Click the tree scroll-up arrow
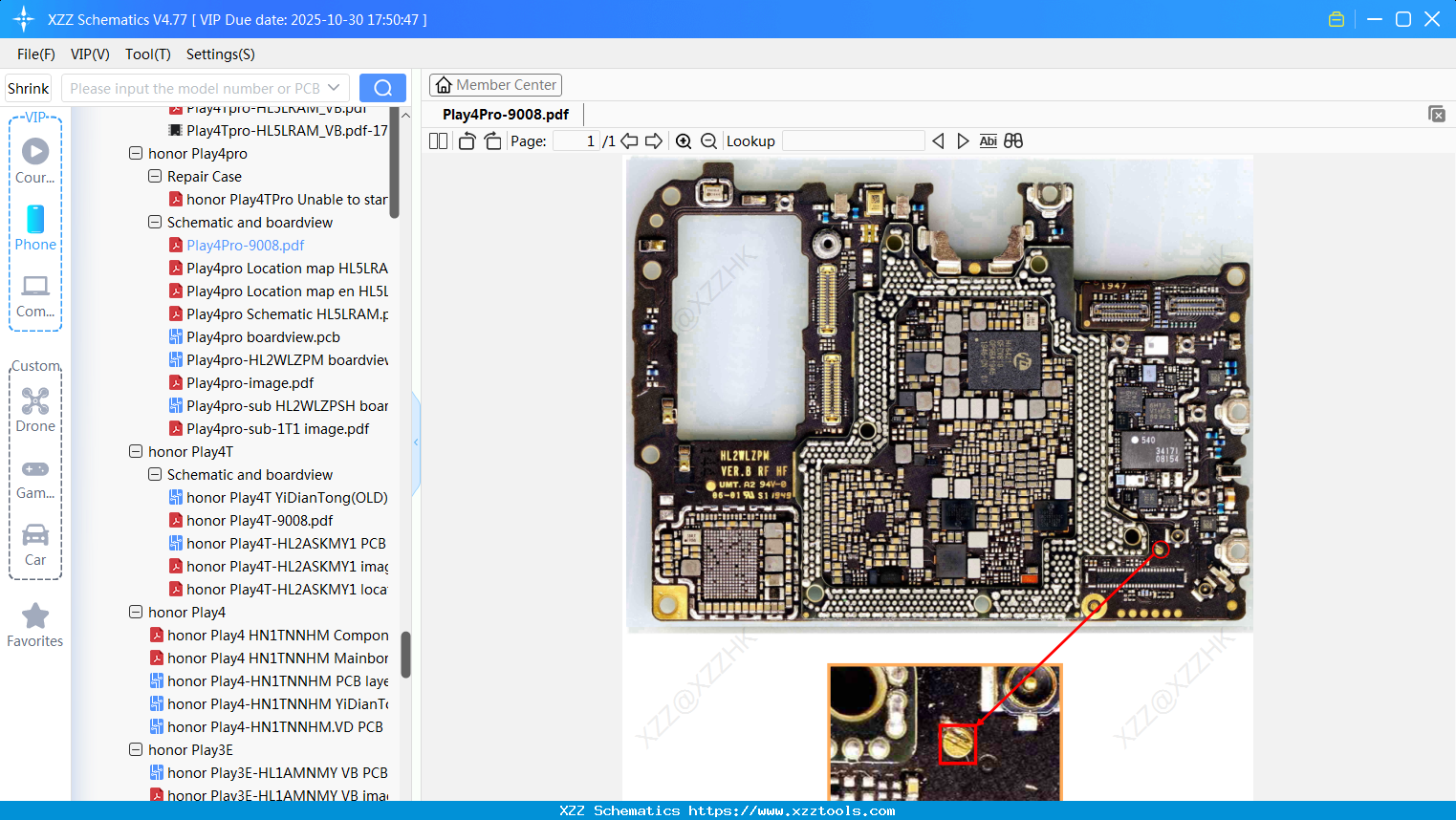 point(405,115)
